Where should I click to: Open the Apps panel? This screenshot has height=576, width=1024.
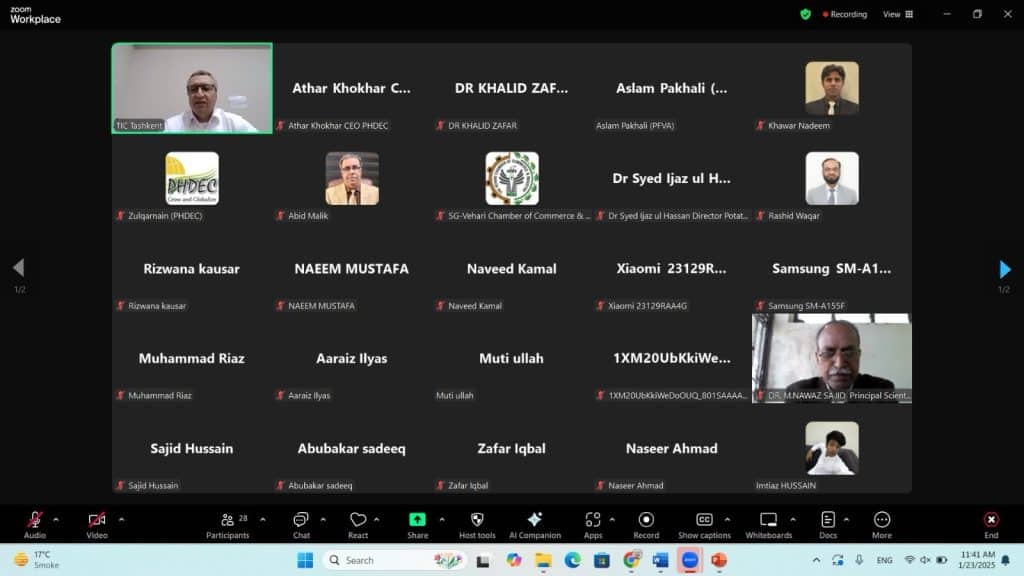pyautogui.click(x=593, y=521)
